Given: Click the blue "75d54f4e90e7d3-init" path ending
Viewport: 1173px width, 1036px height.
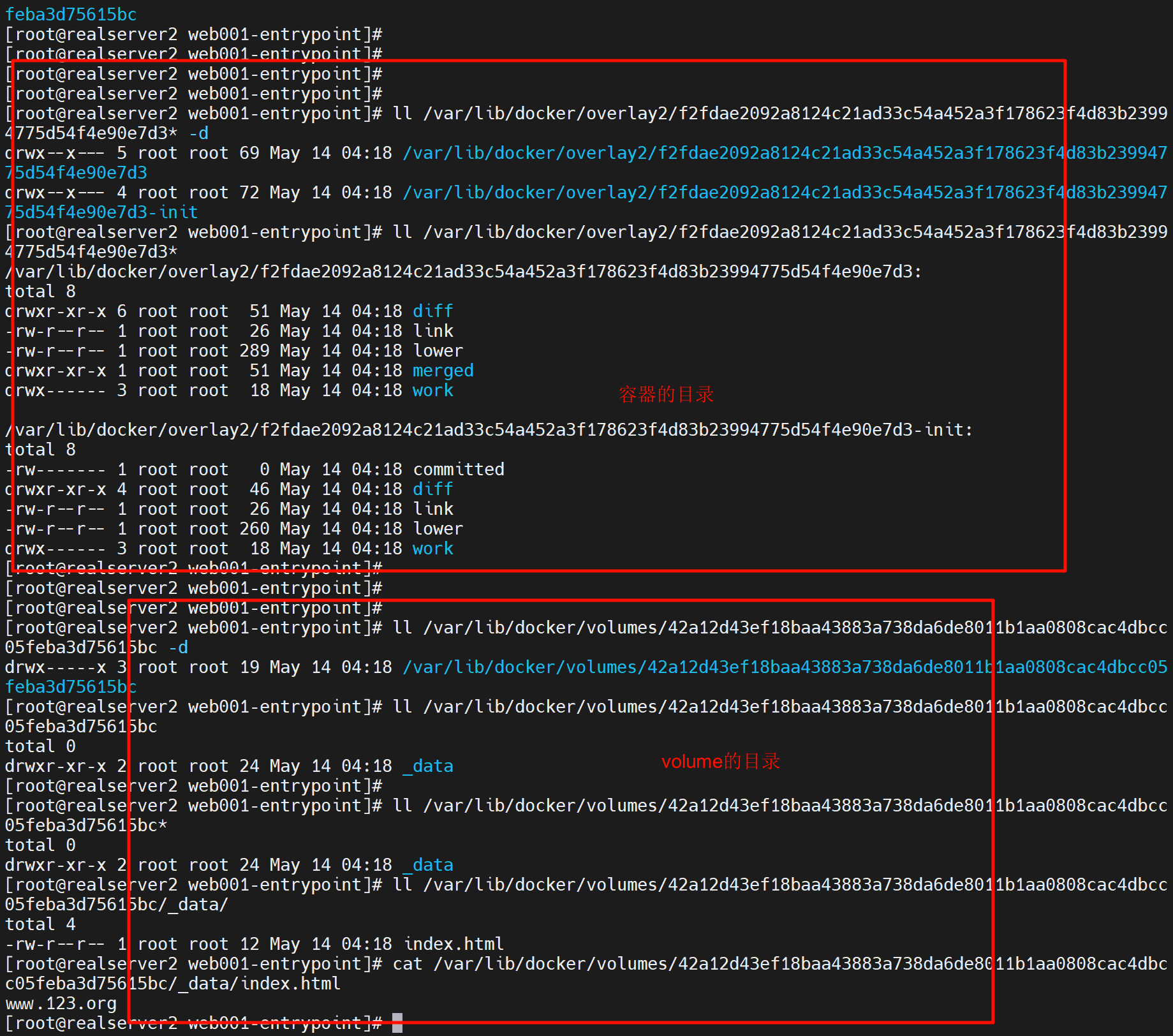Looking at the screenshot, I should [x=101, y=212].
